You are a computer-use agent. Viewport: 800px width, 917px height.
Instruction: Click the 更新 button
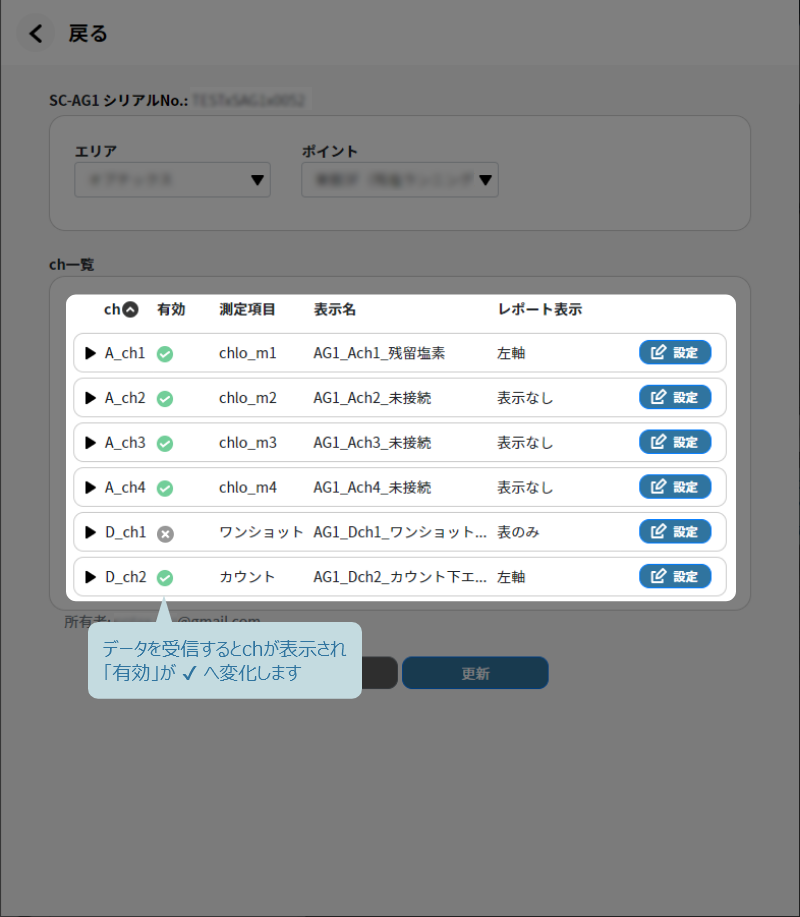click(x=475, y=673)
